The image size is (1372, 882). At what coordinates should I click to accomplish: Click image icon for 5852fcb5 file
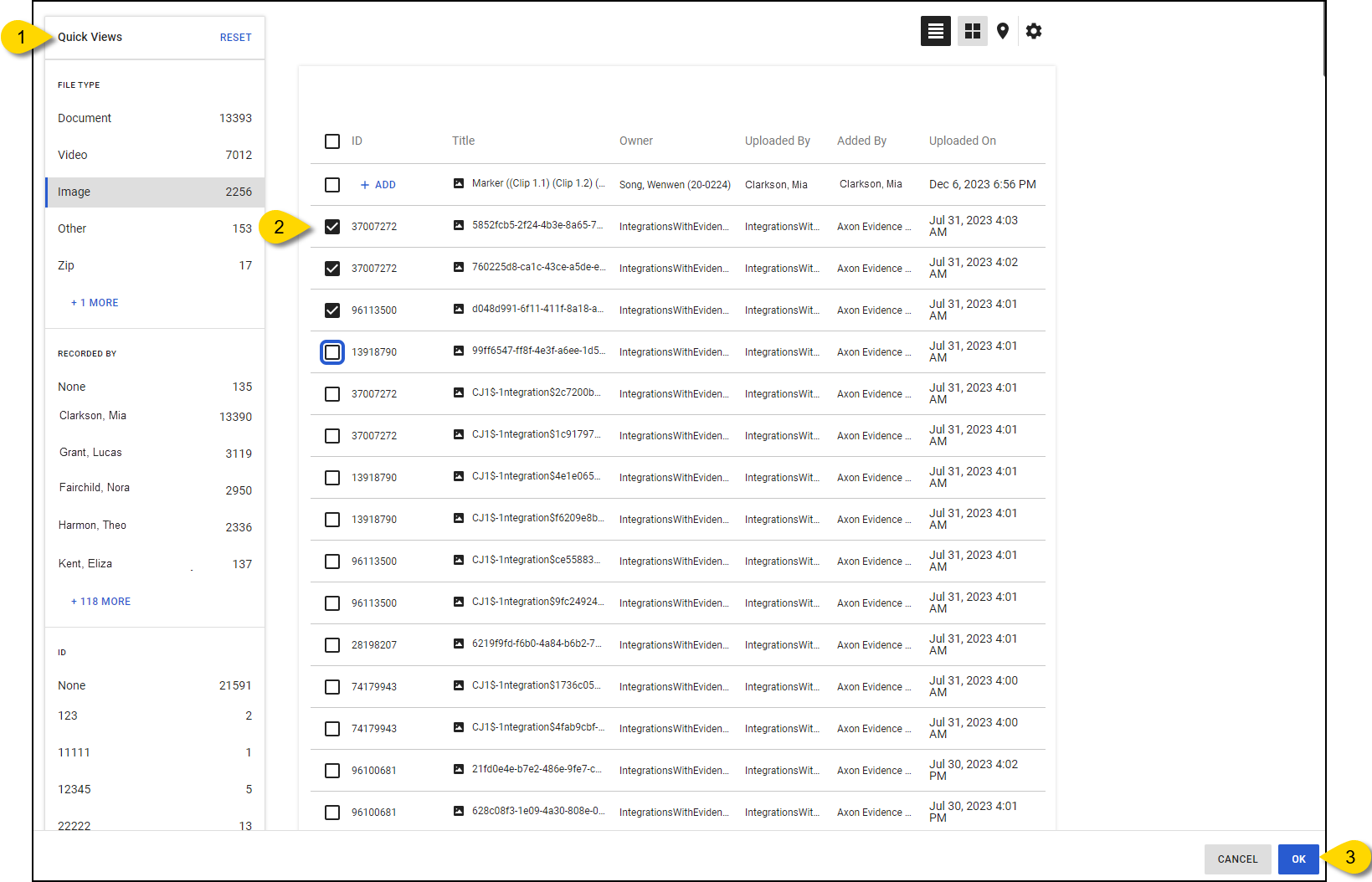coord(459,225)
